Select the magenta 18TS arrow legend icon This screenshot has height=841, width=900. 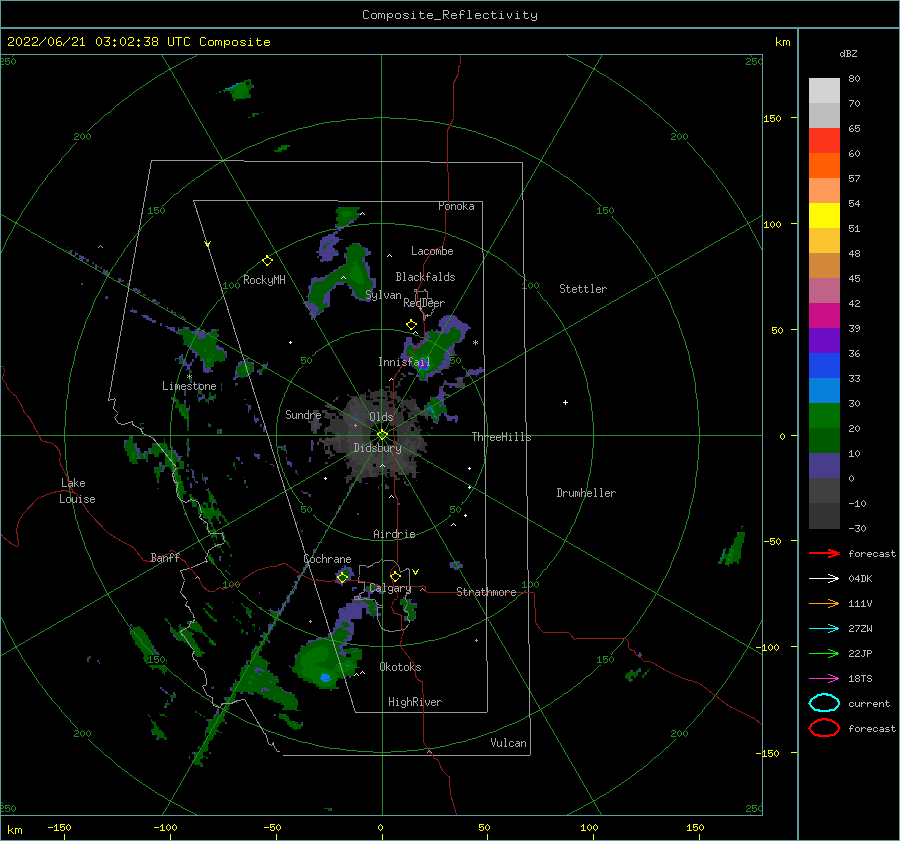tap(824, 679)
